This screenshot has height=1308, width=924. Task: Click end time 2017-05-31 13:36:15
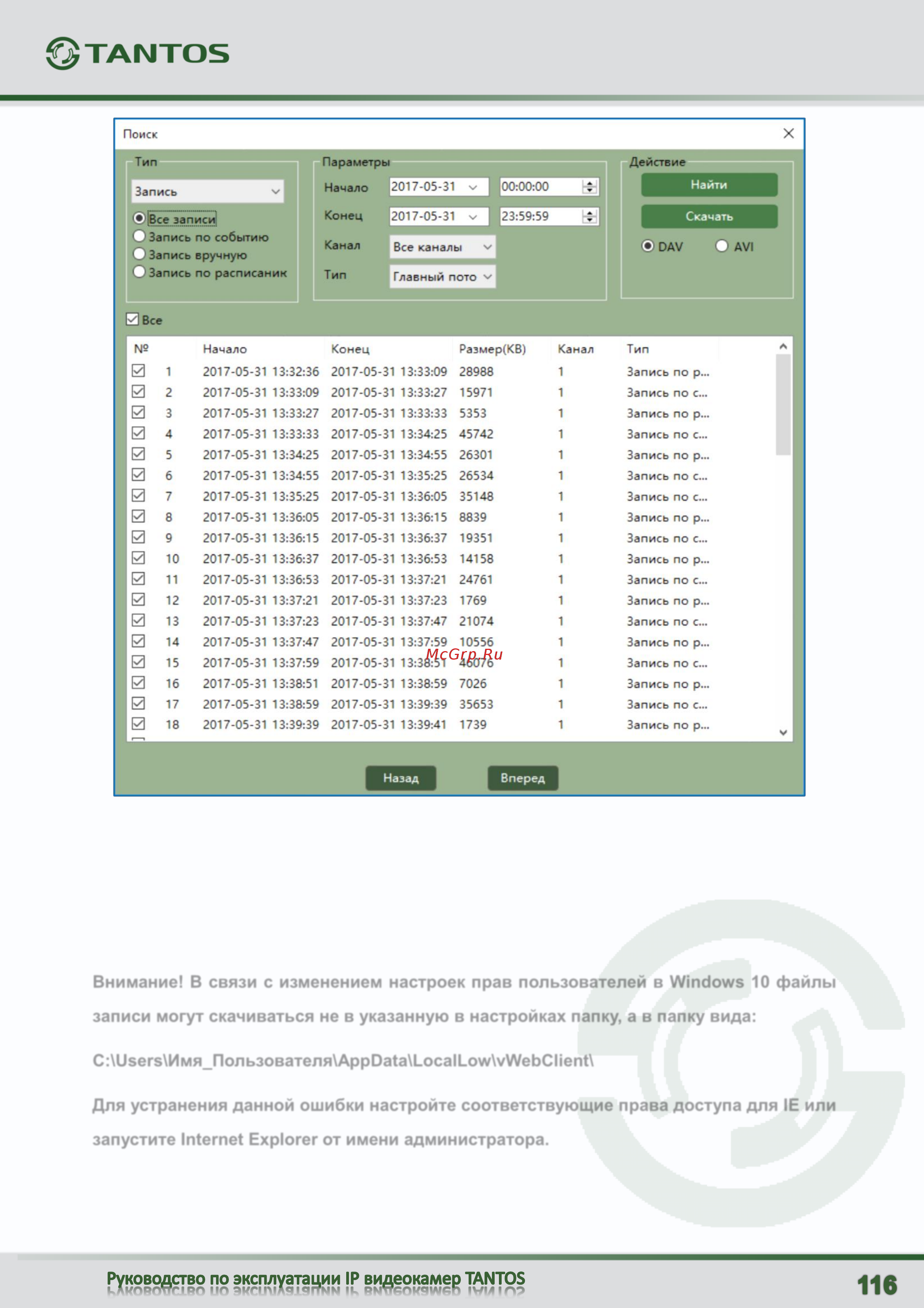click(389, 517)
